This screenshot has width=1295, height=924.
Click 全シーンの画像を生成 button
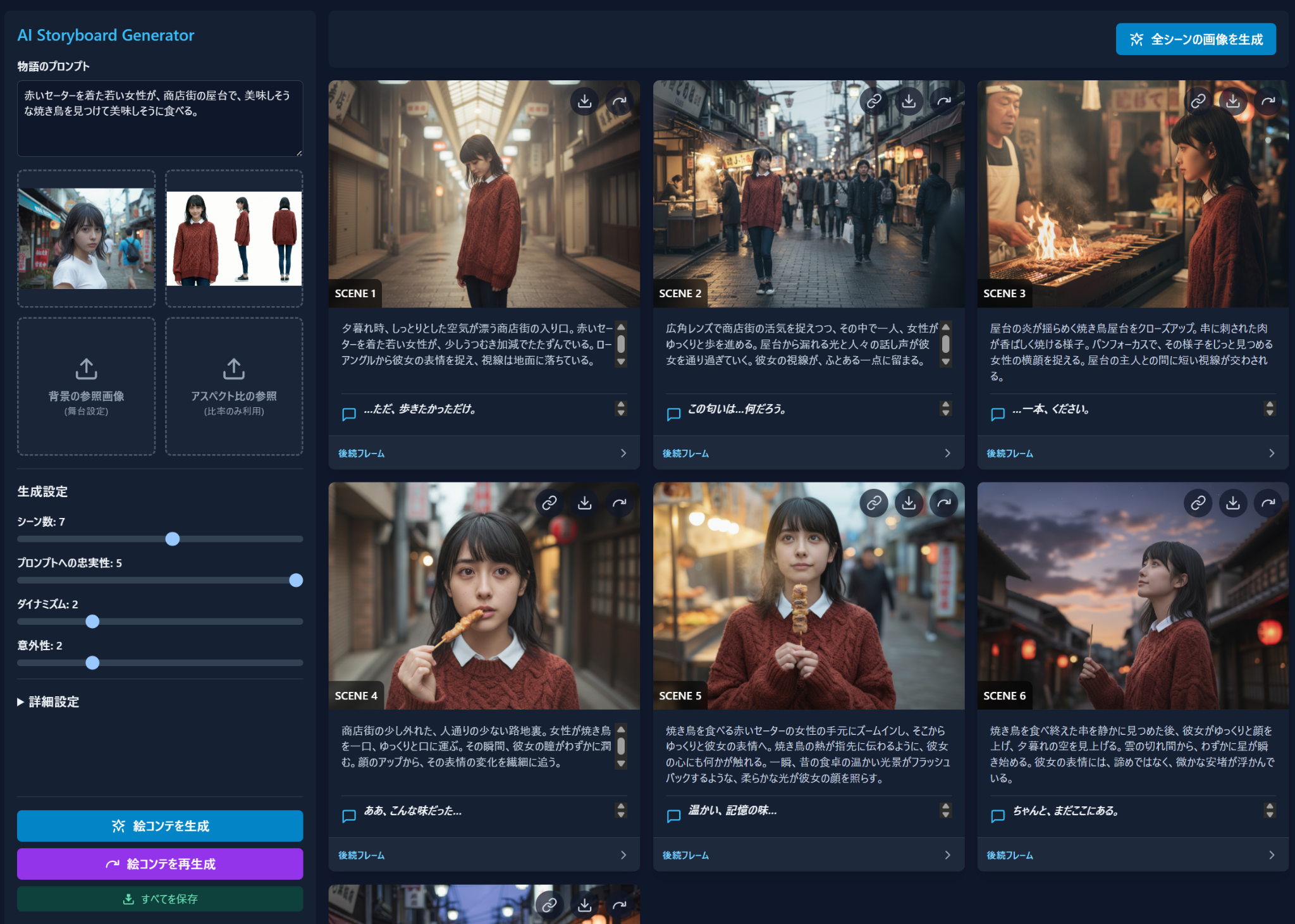point(1195,39)
